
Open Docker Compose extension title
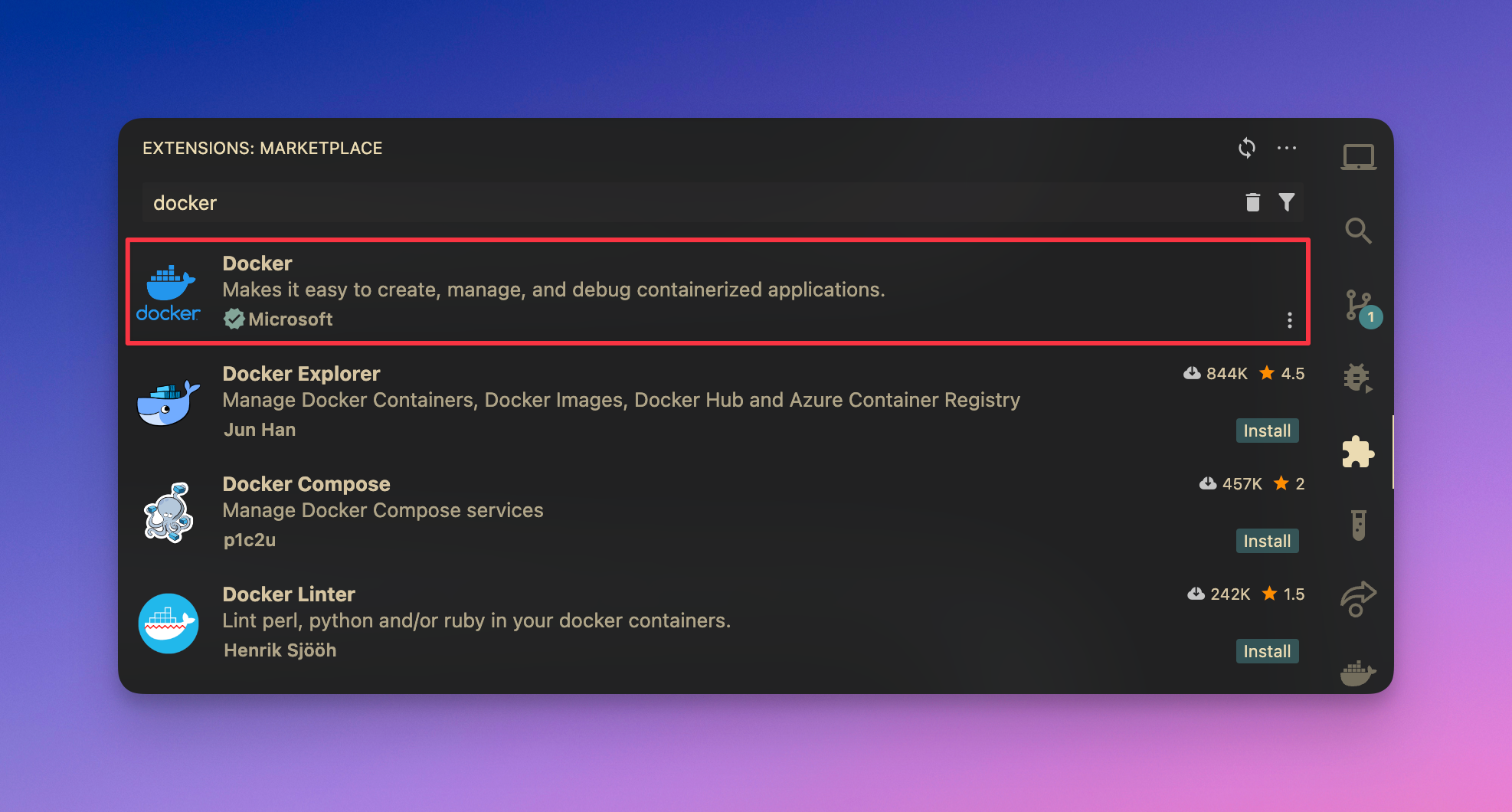(306, 484)
